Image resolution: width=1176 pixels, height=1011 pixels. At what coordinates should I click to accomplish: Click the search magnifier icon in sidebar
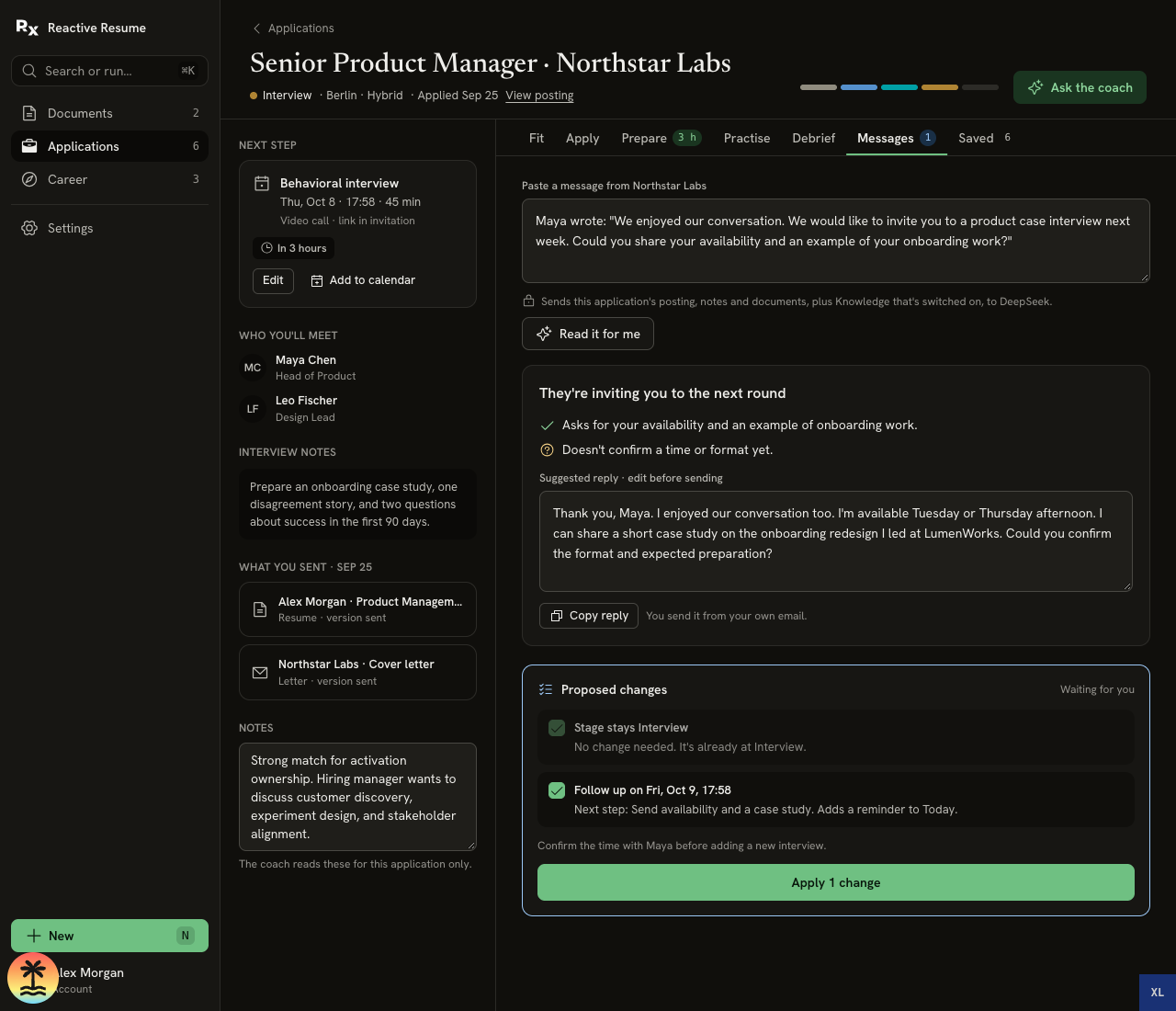click(x=29, y=71)
